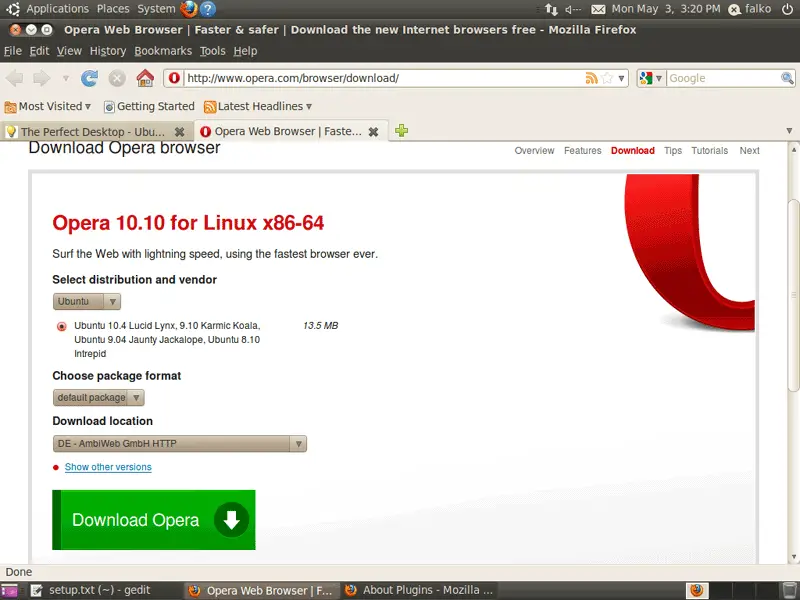
Task: Click the Firefox back arrow button
Action: pos(15,78)
